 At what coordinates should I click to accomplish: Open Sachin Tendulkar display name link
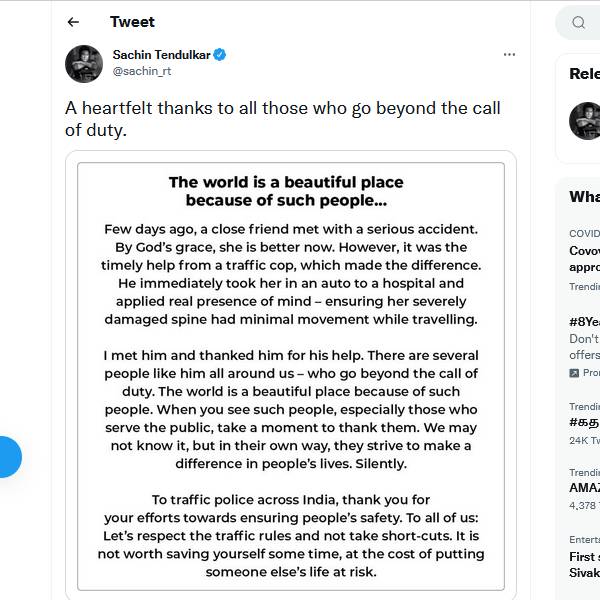[x=161, y=55]
